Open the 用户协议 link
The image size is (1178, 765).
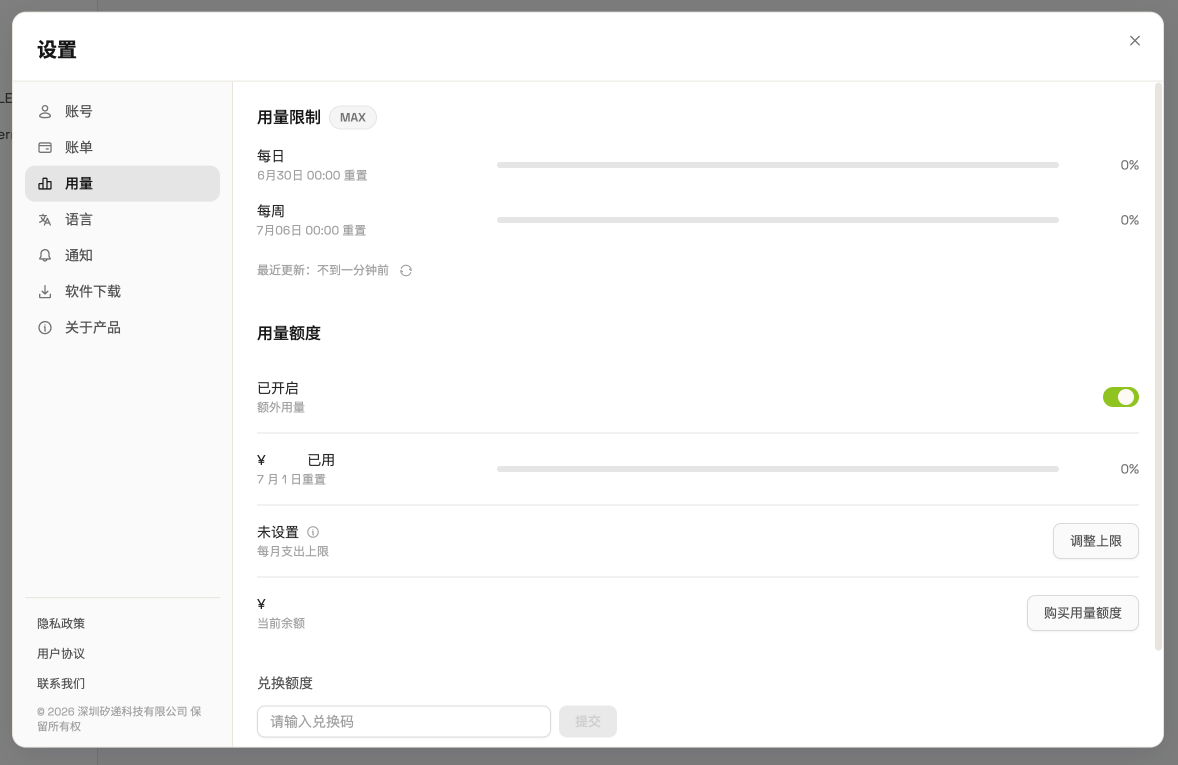(x=61, y=653)
